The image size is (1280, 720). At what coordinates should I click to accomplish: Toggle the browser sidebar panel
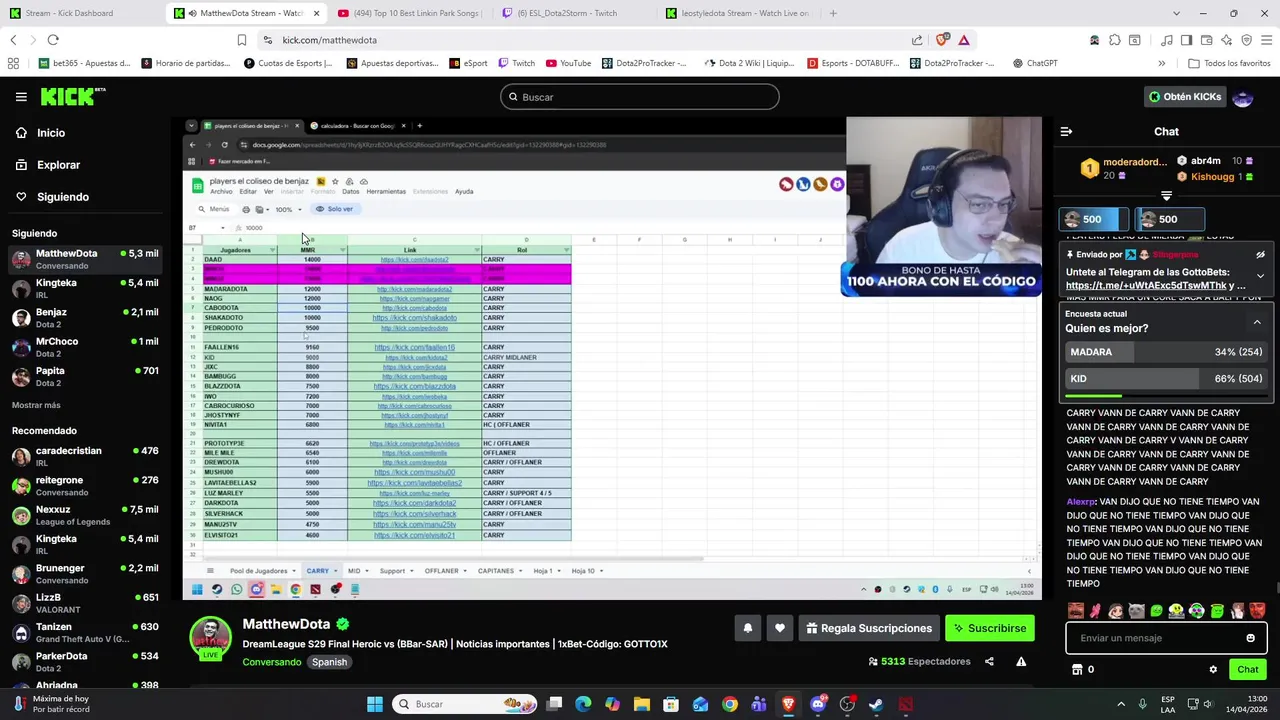click(x=1187, y=40)
